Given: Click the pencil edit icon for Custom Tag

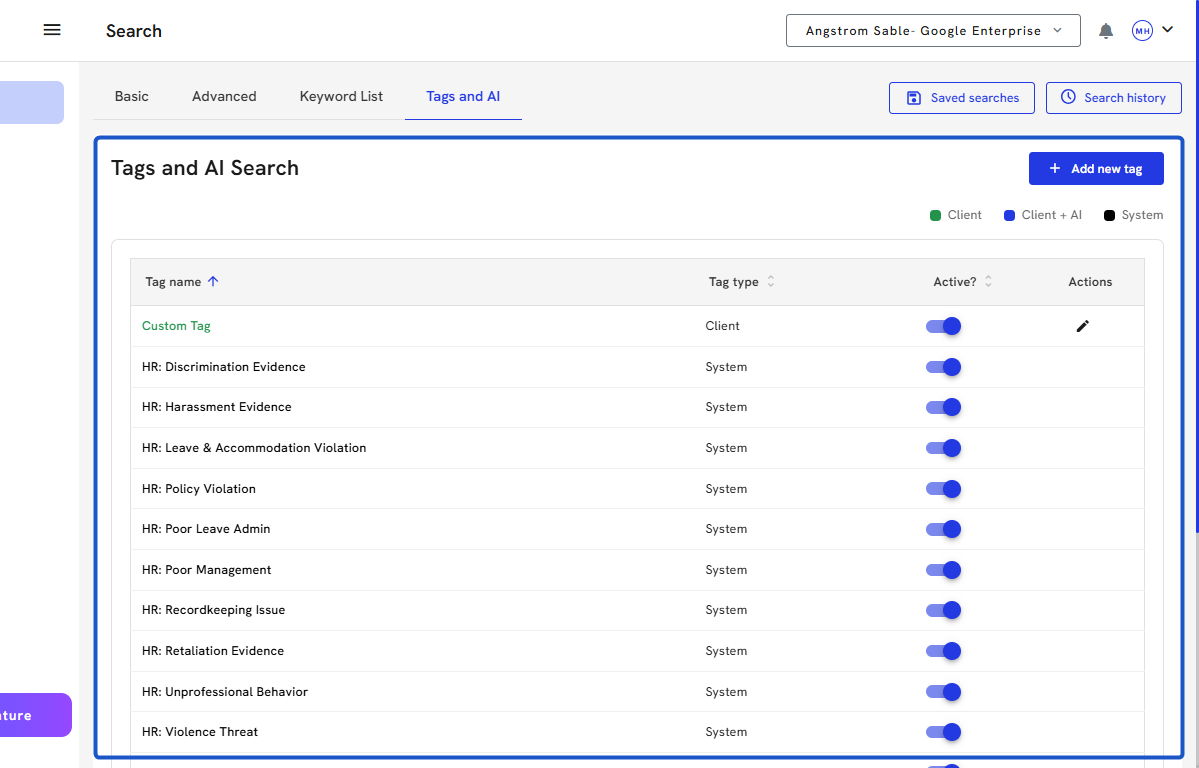Looking at the screenshot, I should click(1082, 326).
